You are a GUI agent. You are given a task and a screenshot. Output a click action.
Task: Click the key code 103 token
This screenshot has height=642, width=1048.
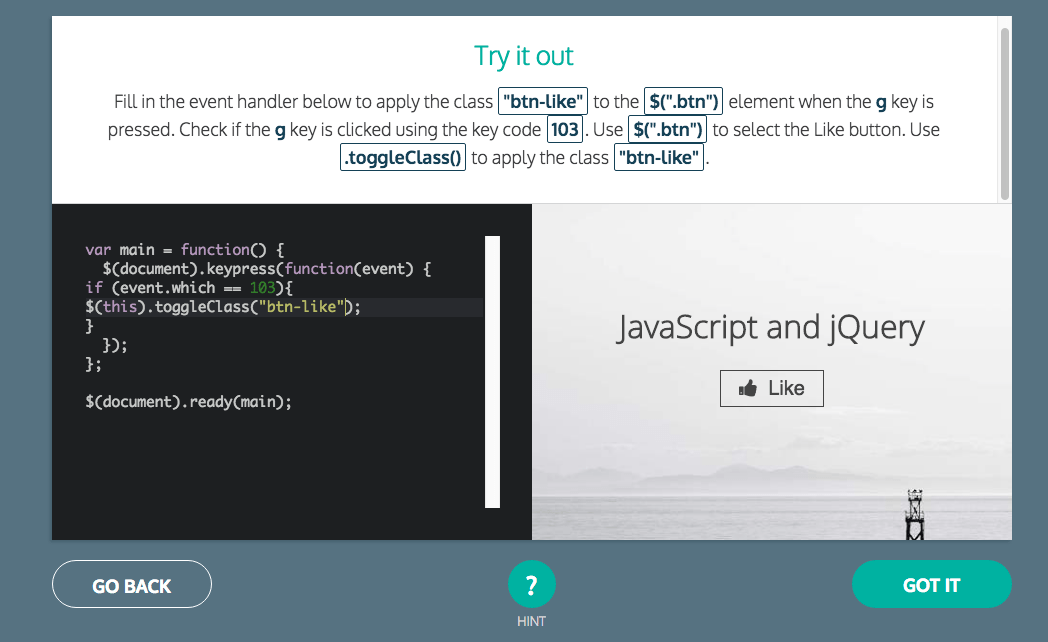click(x=563, y=129)
